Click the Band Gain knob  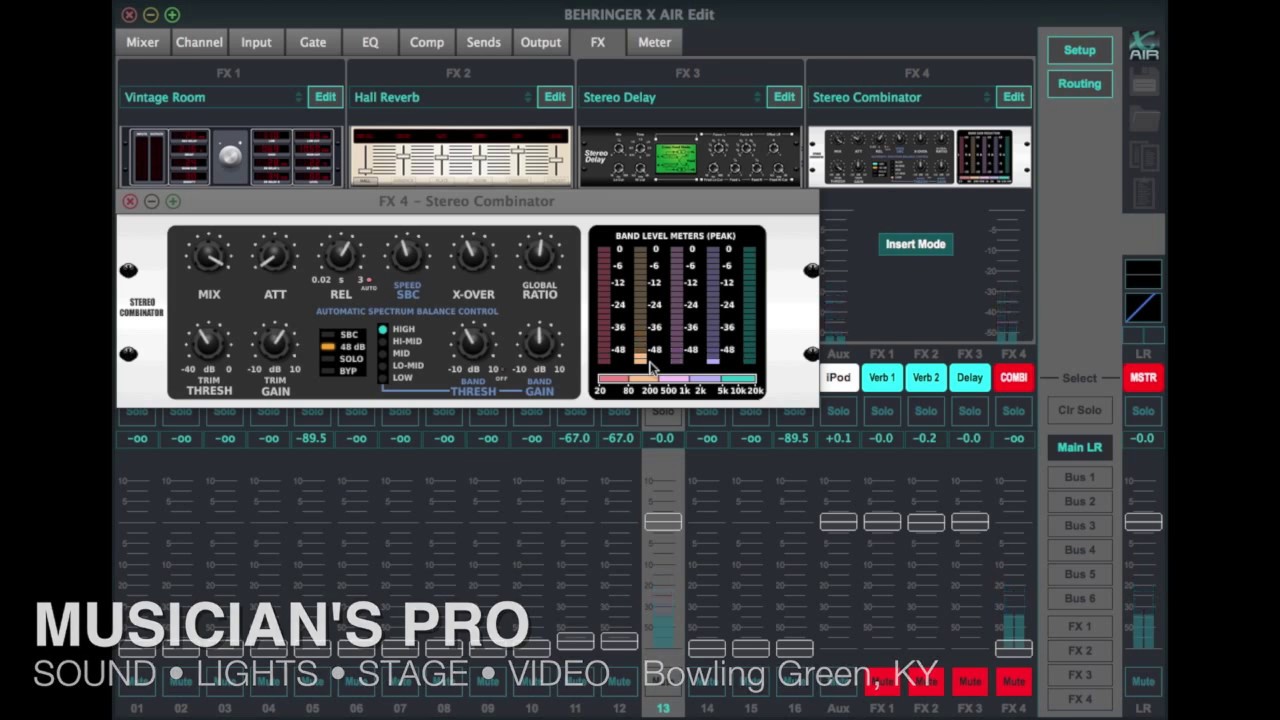[x=540, y=343]
